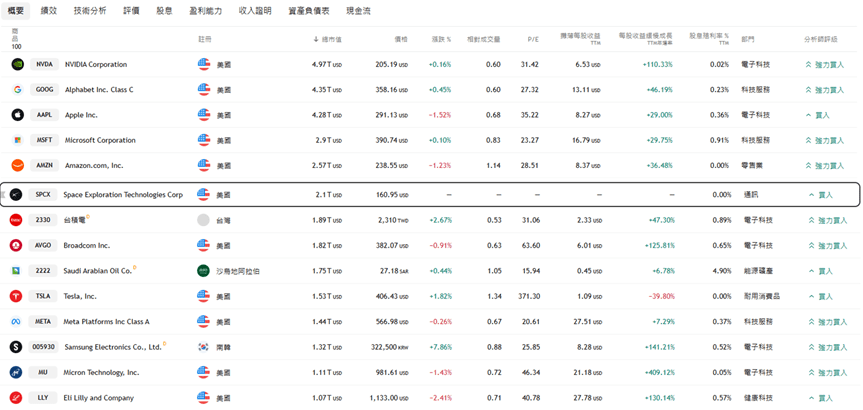Click the Tesla logo icon

click(x=16, y=296)
